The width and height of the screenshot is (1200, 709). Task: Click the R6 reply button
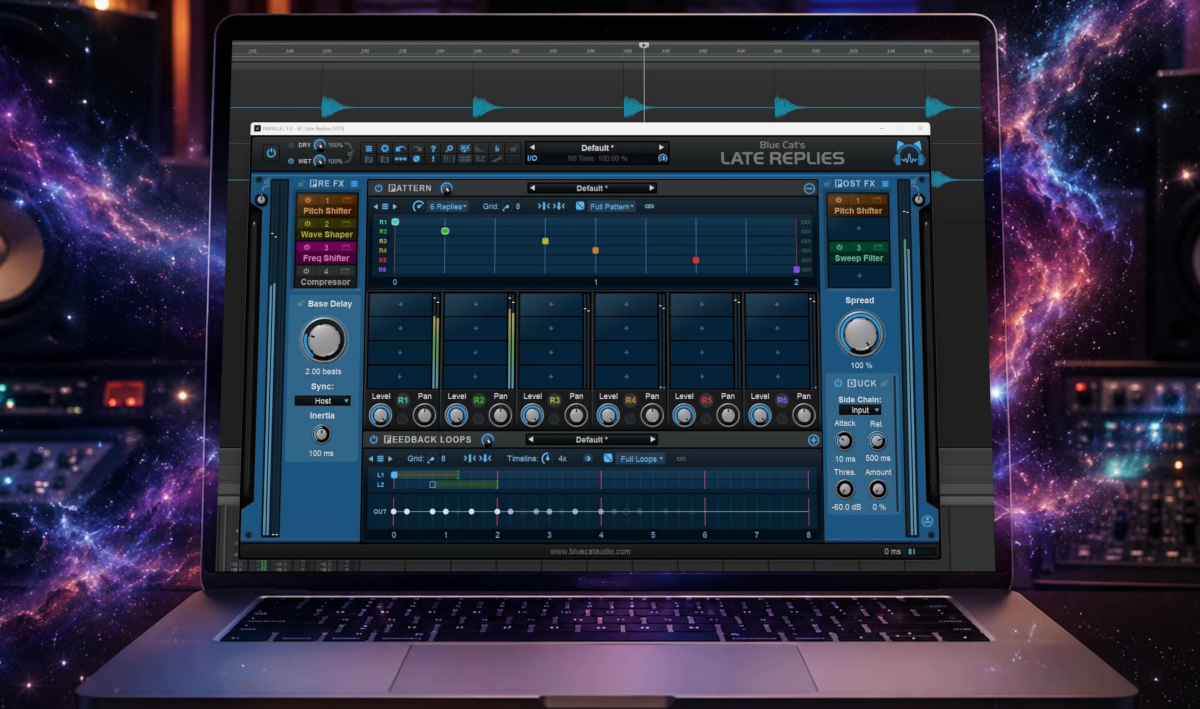pyautogui.click(x=782, y=399)
